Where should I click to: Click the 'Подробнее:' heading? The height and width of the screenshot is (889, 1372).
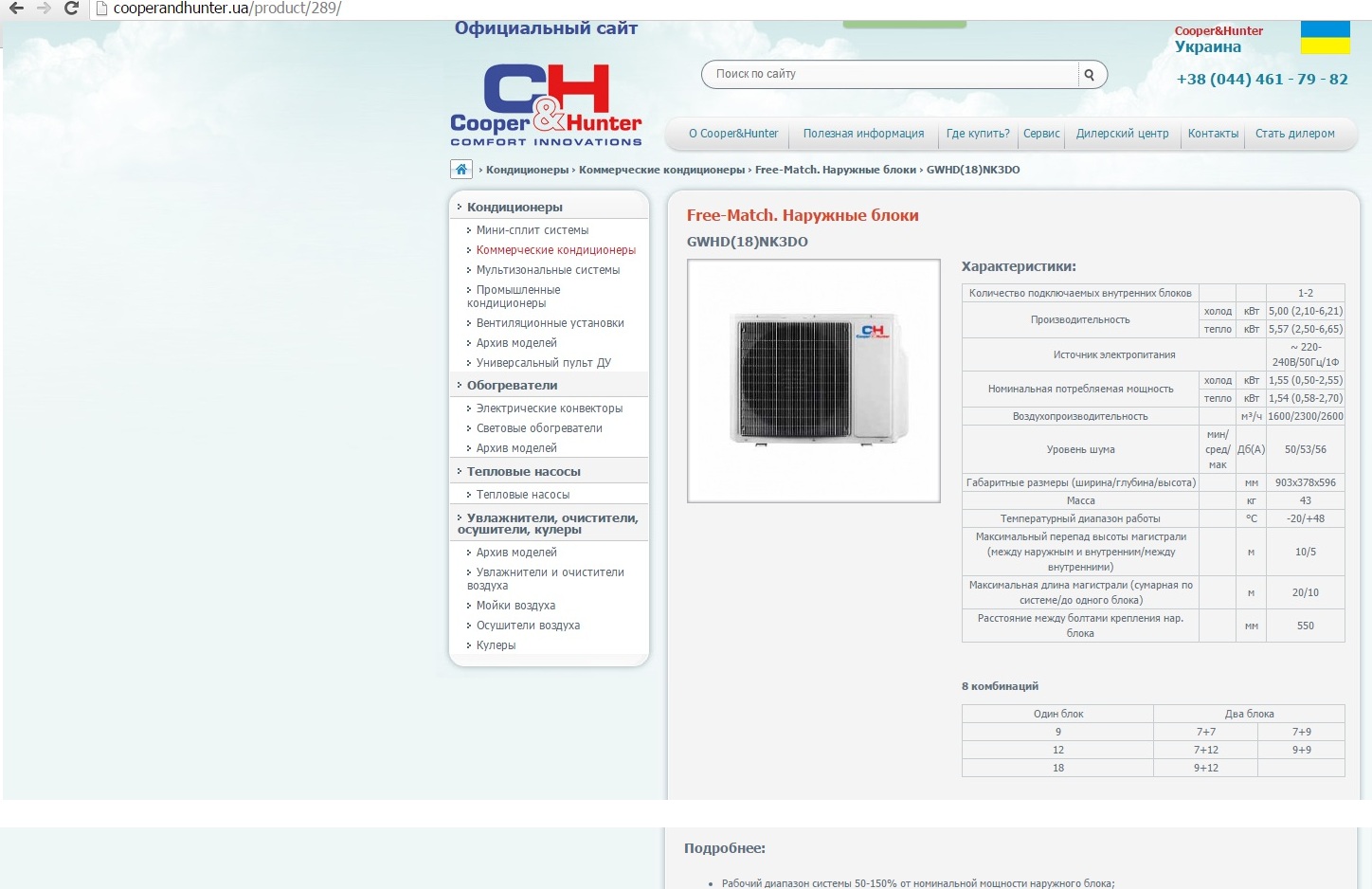pyautogui.click(x=725, y=848)
